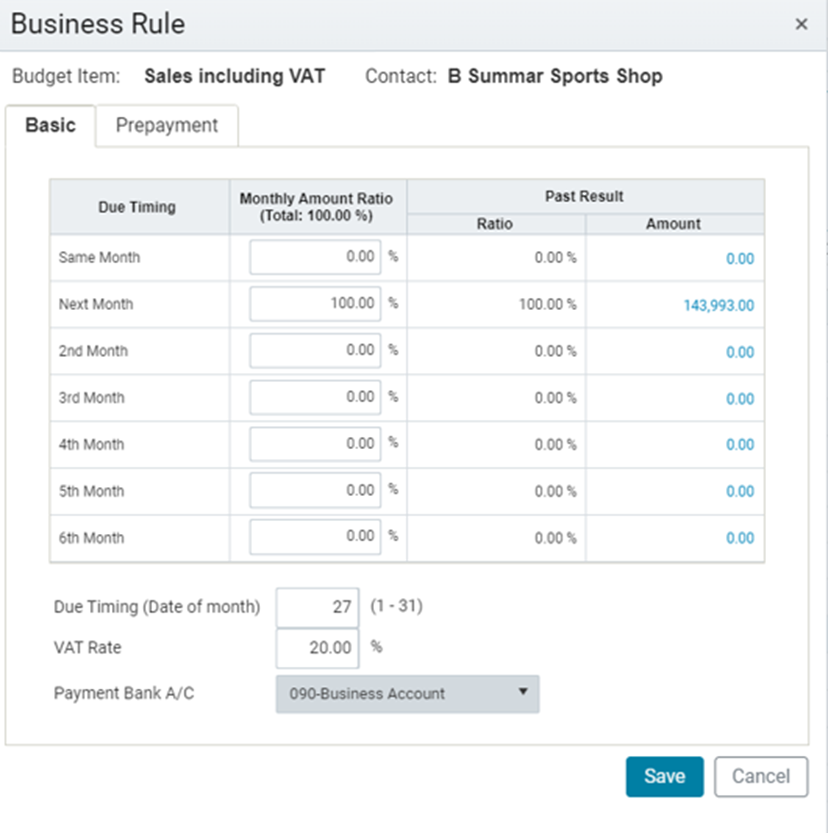Cancel the business rule changes
828x833 pixels.
761,776
